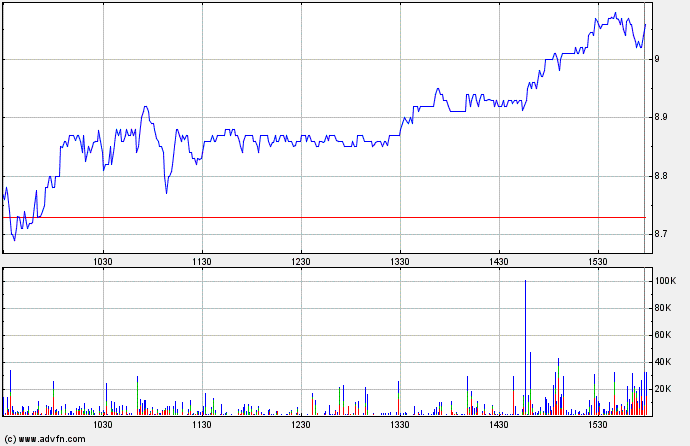Select the 1330 time label under price chart
The image size is (690, 446).
pos(400,262)
